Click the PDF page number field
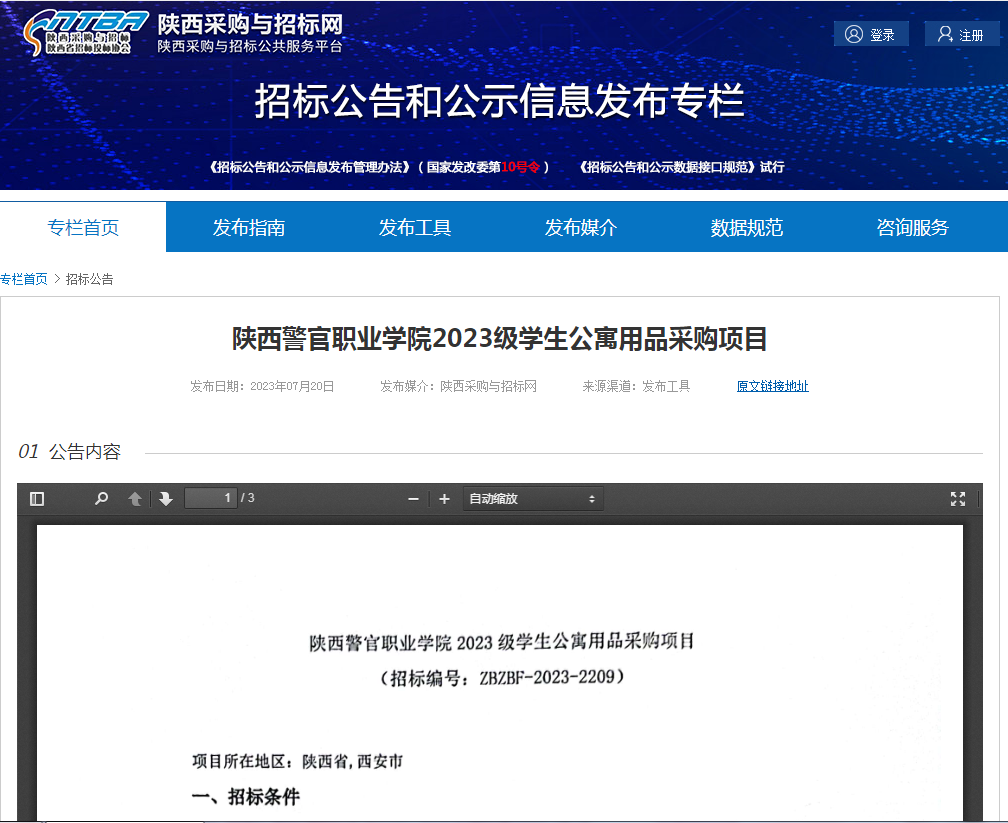This screenshot has height=823, width=1008. point(211,498)
